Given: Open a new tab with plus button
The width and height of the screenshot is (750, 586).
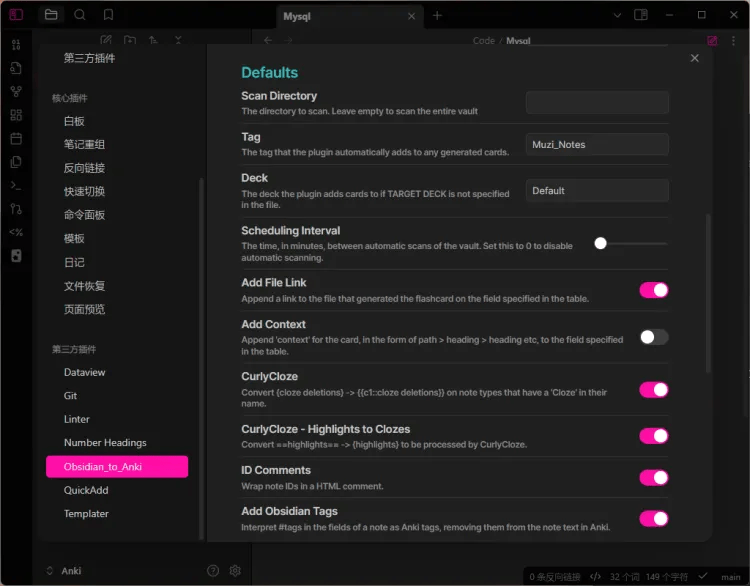Looking at the screenshot, I should coord(437,16).
